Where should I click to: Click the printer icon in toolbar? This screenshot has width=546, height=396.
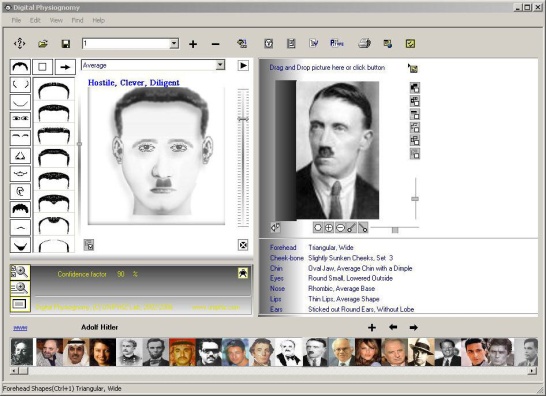point(364,44)
